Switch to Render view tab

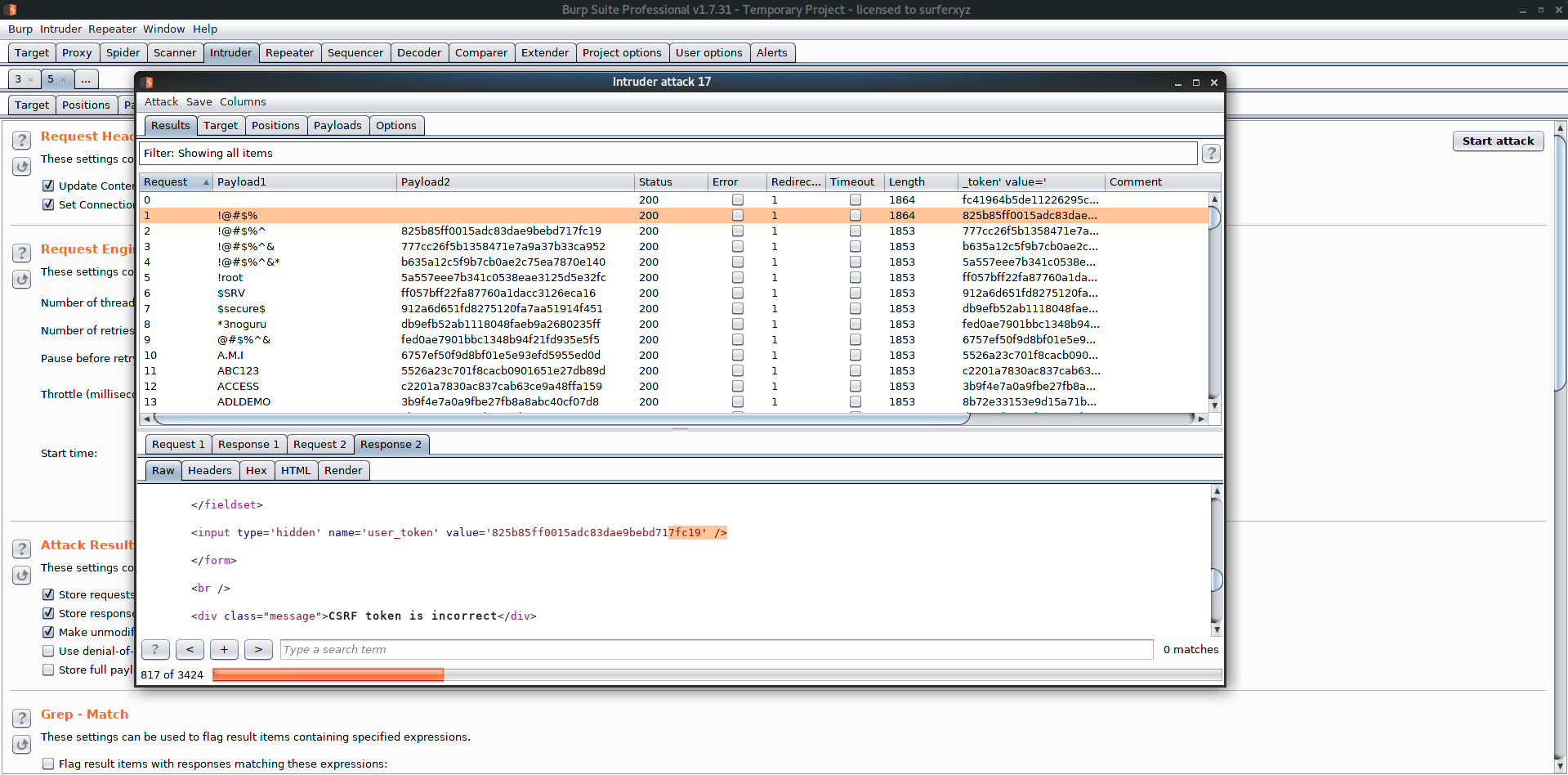pyautogui.click(x=343, y=470)
